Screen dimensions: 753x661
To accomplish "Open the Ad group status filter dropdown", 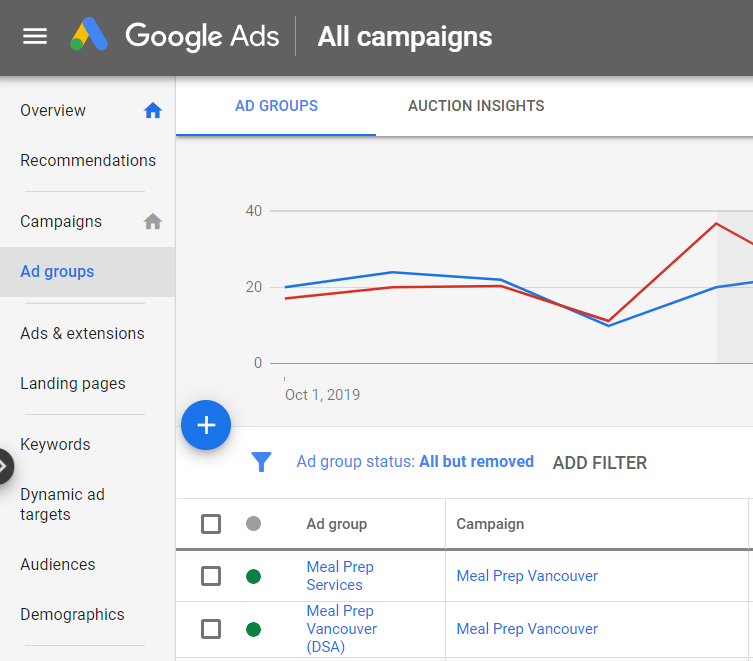I will point(415,462).
